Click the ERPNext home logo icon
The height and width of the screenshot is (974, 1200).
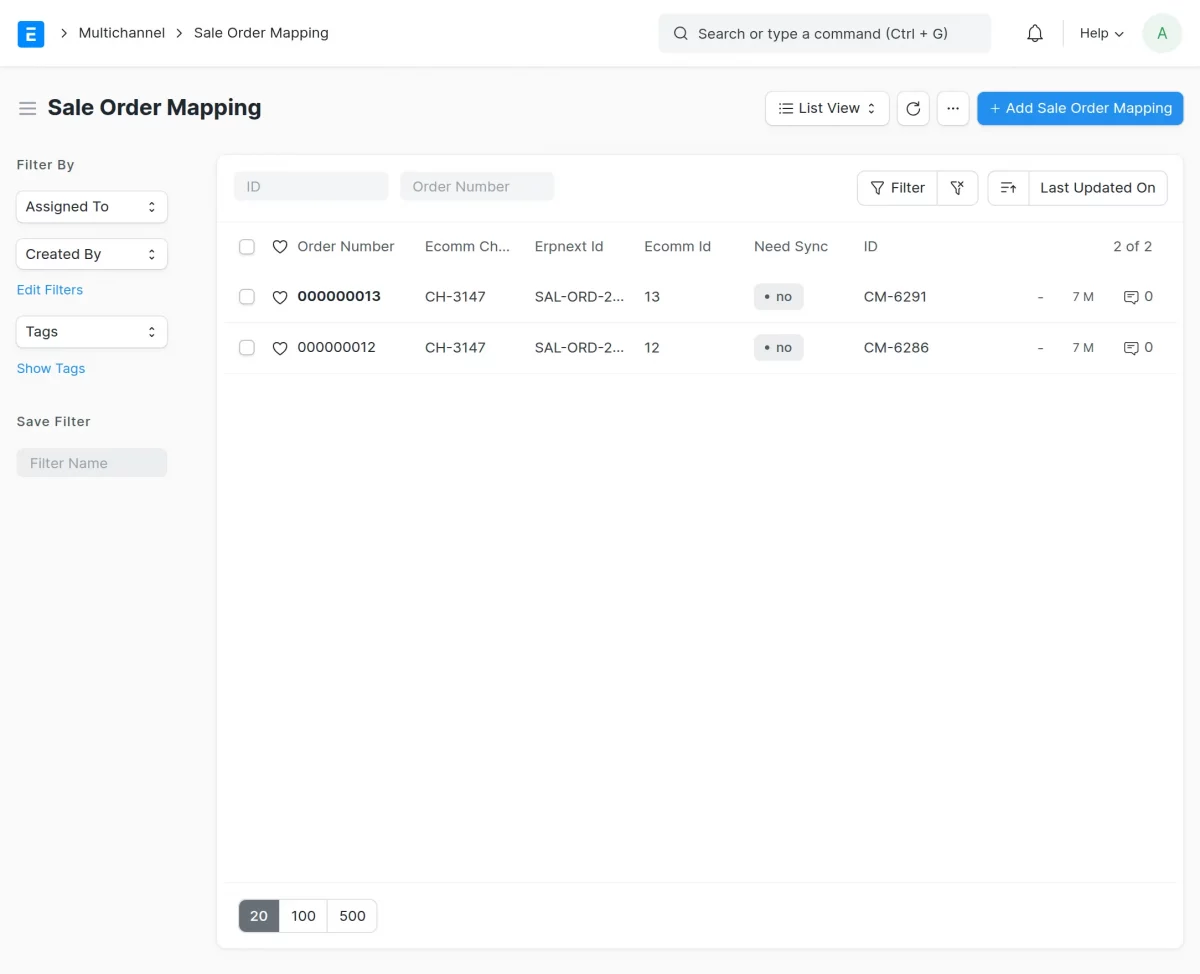tap(31, 33)
